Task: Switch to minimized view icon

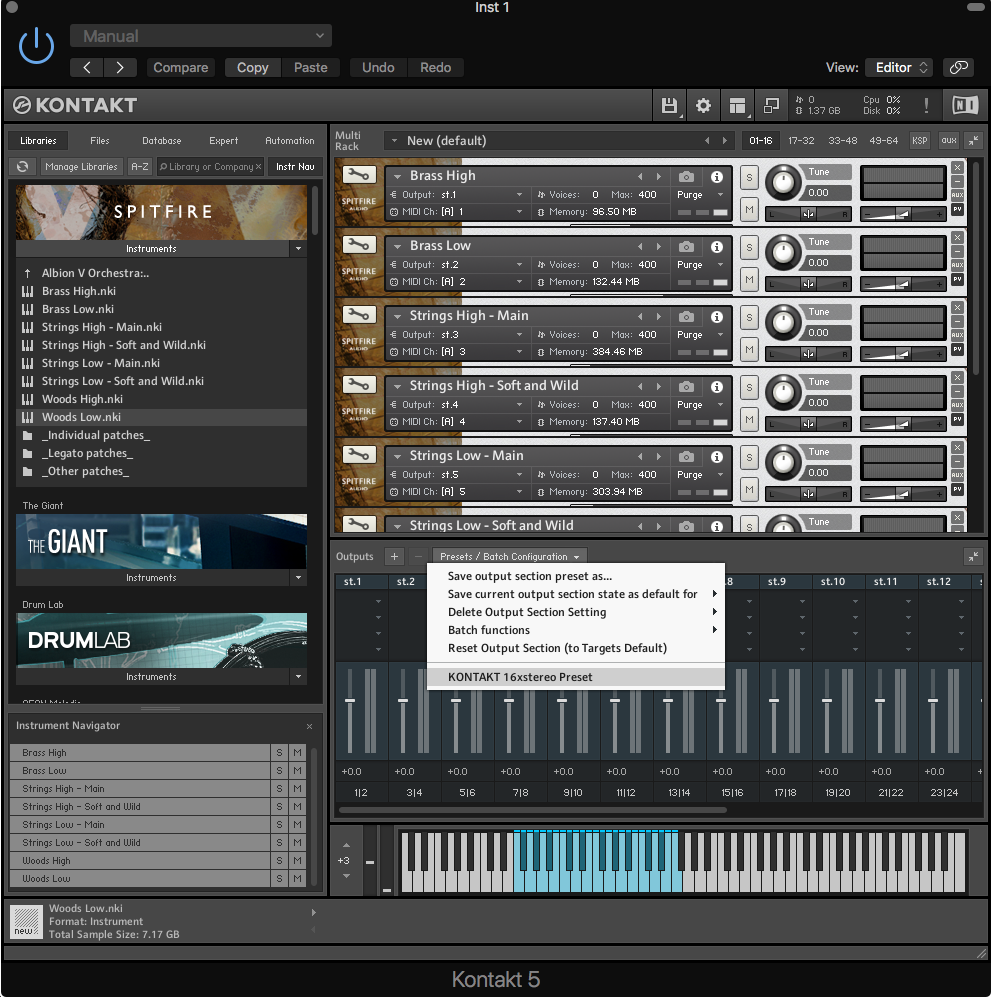Action: (771, 106)
